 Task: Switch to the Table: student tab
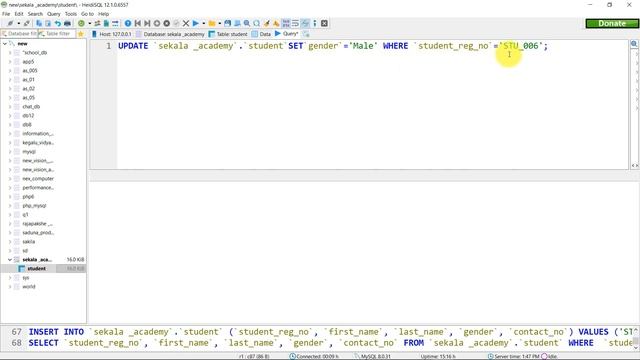point(228,34)
